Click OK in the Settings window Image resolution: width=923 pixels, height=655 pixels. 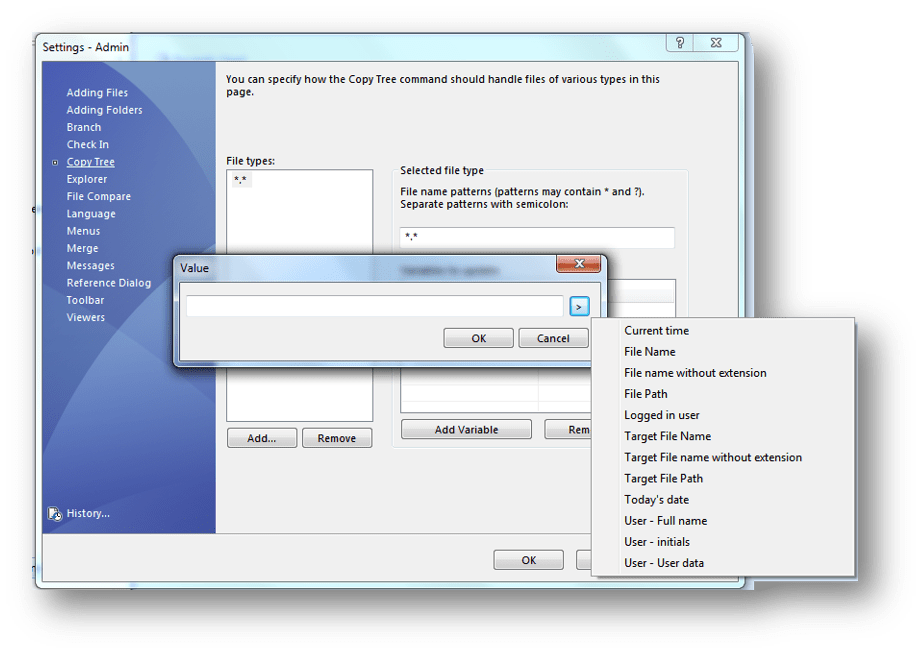pyautogui.click(x=529, y=560)
